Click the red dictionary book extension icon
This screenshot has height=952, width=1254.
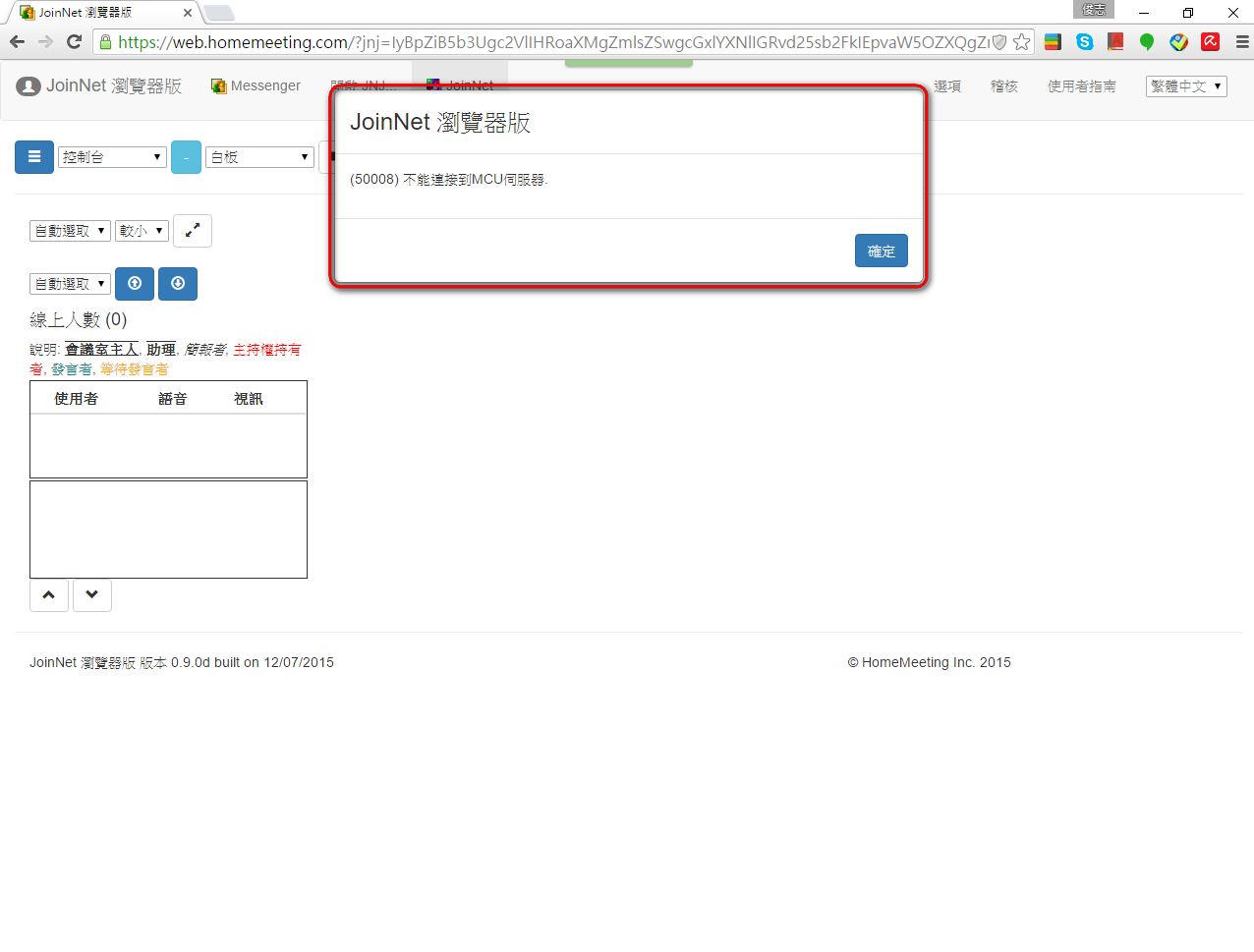coord(1115,42)
